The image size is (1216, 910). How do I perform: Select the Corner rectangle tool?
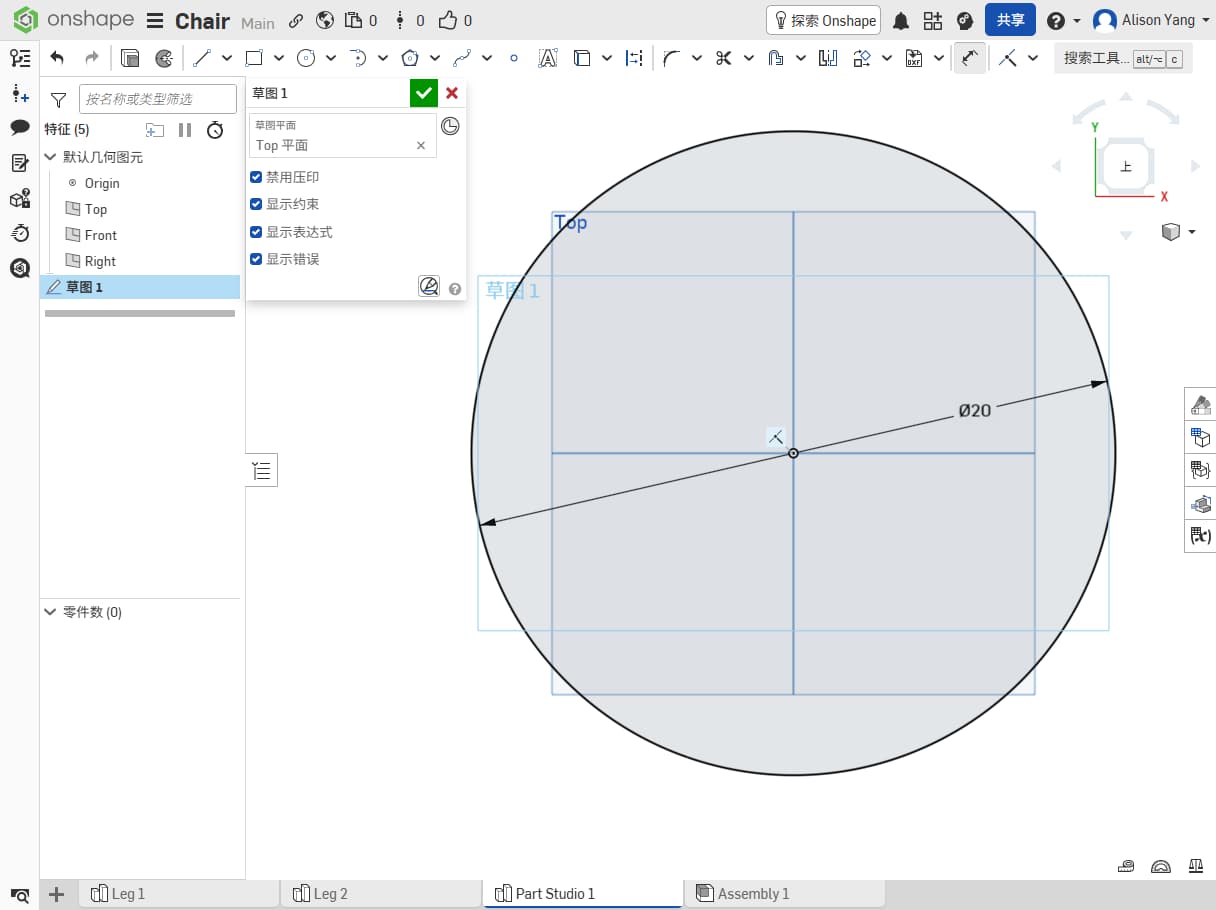(254, 58)
